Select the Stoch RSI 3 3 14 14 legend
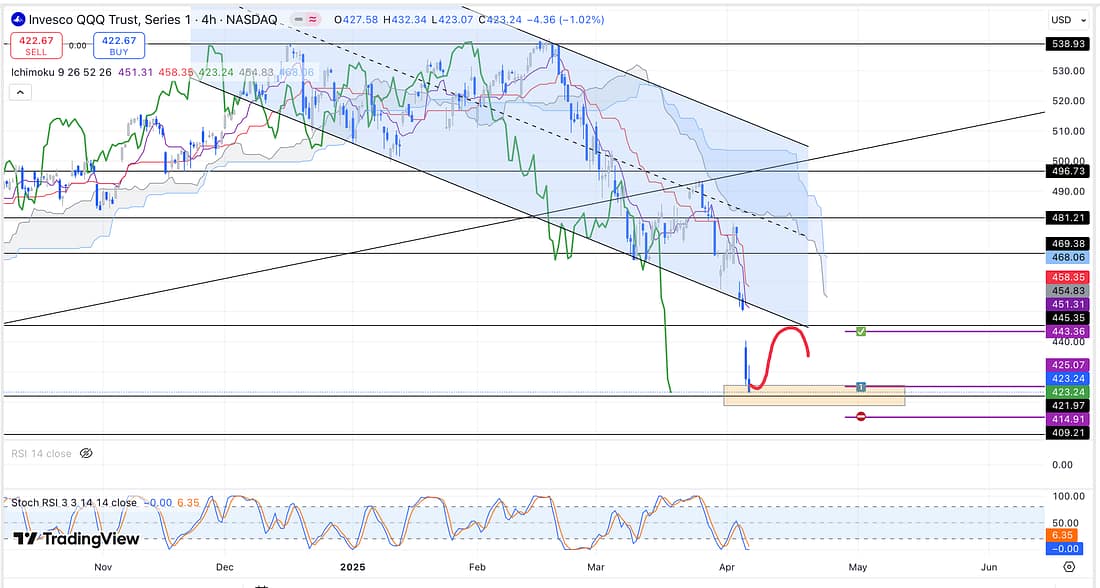 pyautogui.click(x=74, y=502)
